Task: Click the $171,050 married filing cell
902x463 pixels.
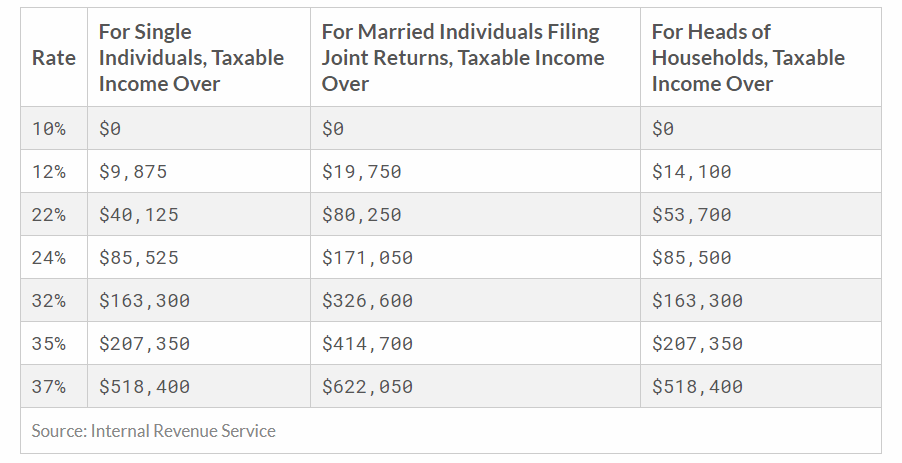Action: click(367, 257)
